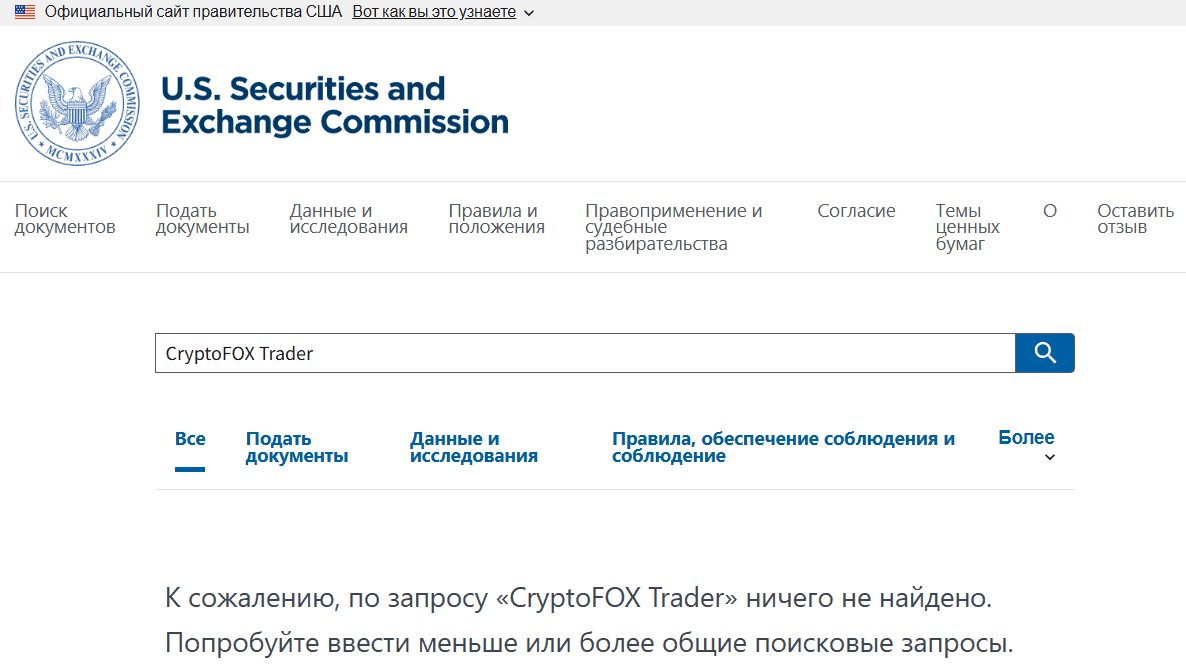
Task: Click the chevron under «Более»
Action: 1049,457
